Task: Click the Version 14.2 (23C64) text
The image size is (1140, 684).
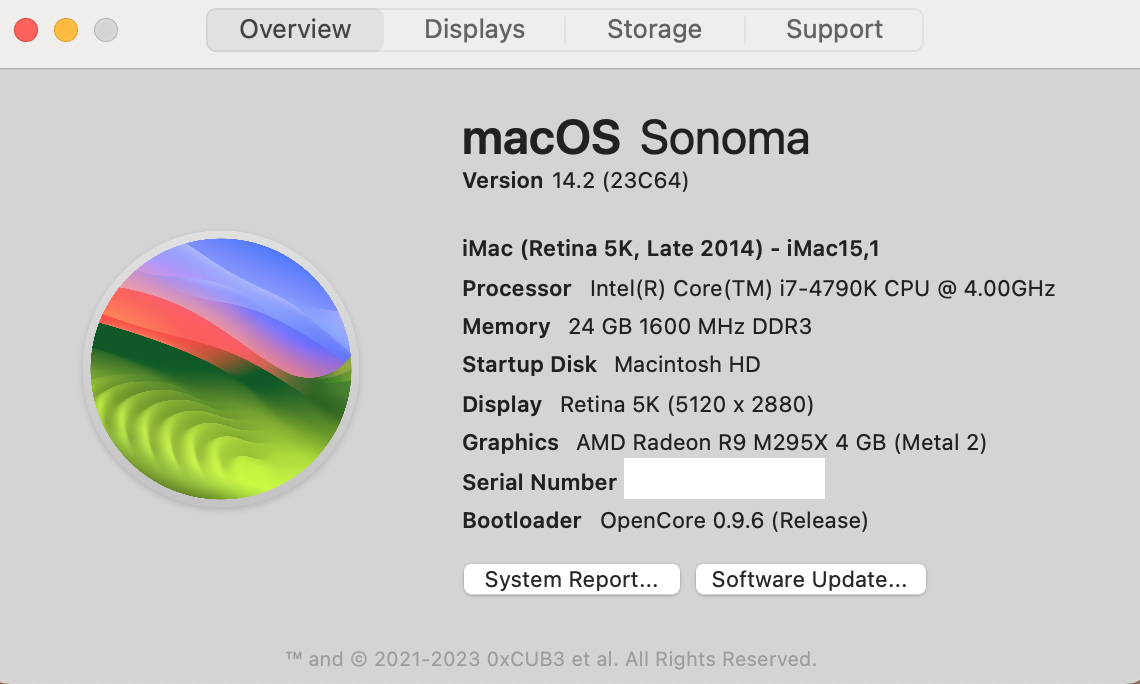Action: tap(575, 181)
